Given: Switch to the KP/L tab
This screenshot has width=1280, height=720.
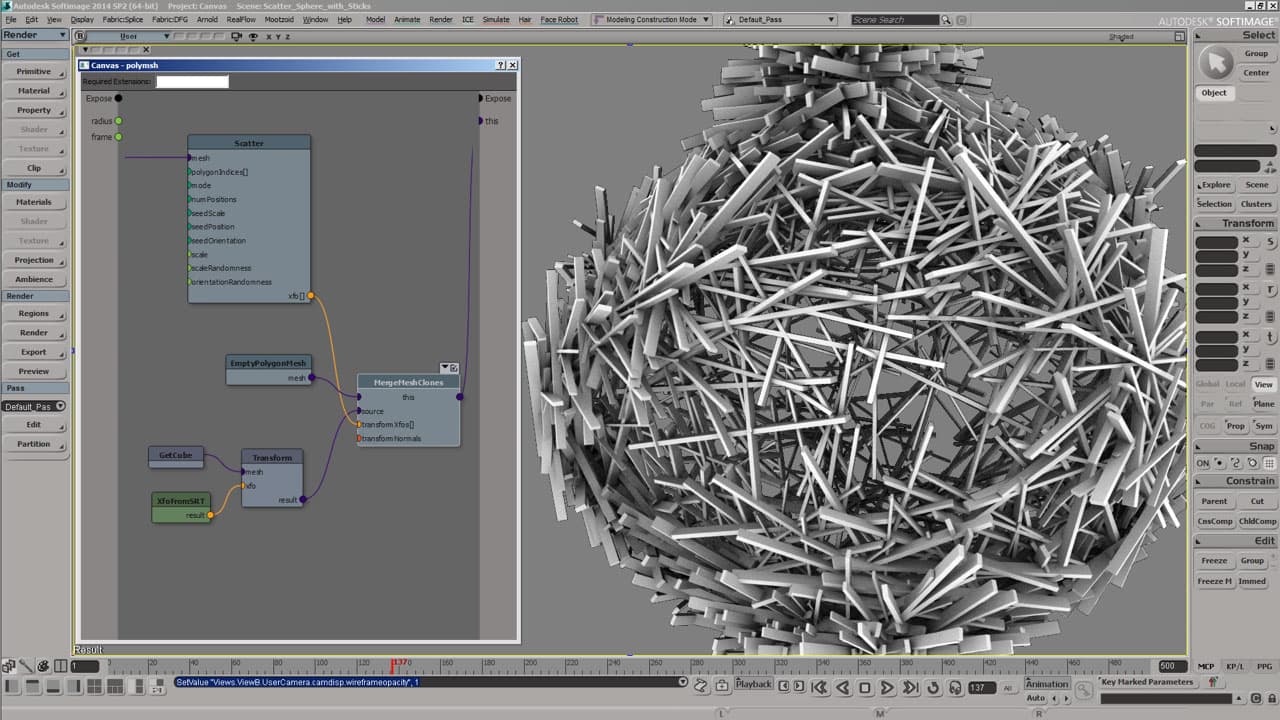Looking at the screenshot, I should (1235, 666).
